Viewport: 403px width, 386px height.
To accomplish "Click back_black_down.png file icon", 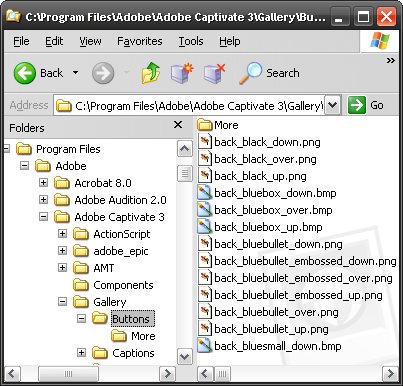I will pos(204,142).
